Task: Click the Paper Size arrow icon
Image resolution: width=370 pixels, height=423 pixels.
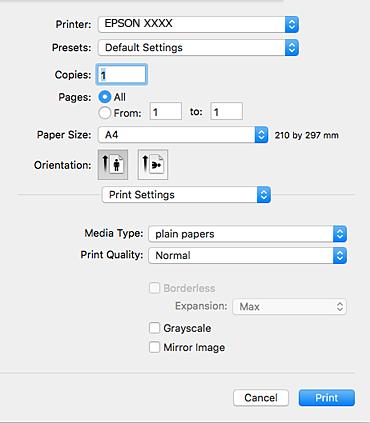Action: (261, 135)
